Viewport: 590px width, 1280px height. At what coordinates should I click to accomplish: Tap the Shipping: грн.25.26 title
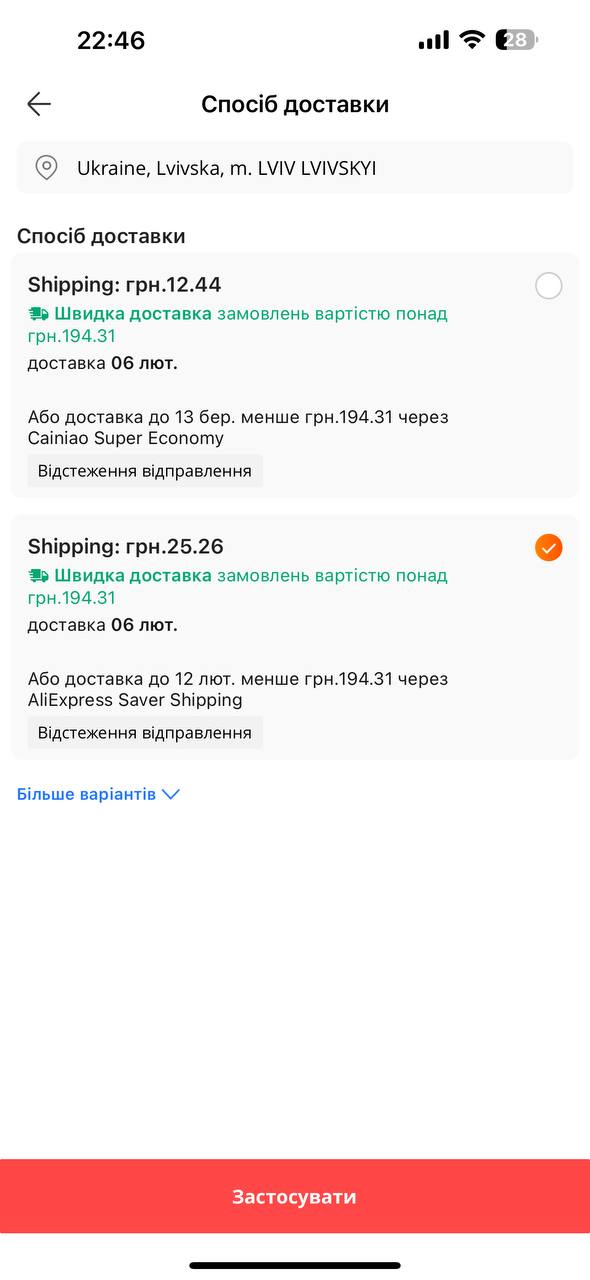pos(126,547)
